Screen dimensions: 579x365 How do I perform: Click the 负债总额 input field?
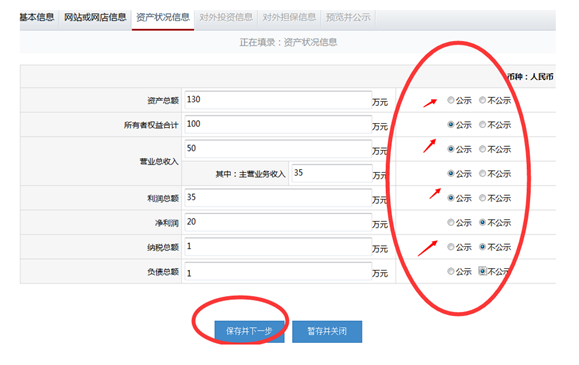tap(278, 272)
